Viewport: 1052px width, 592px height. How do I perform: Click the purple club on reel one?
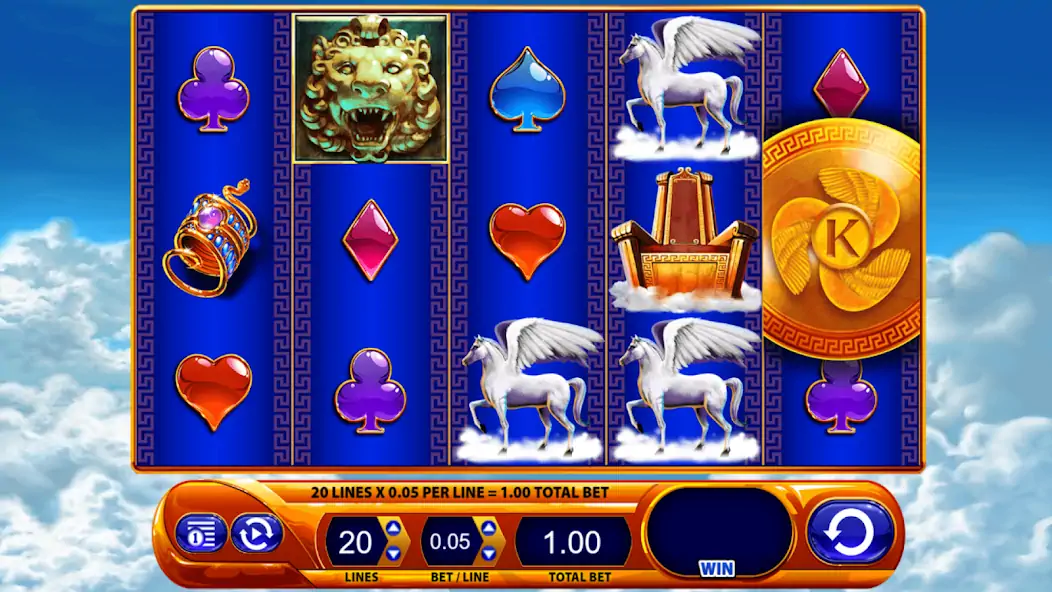pos(214,89)
